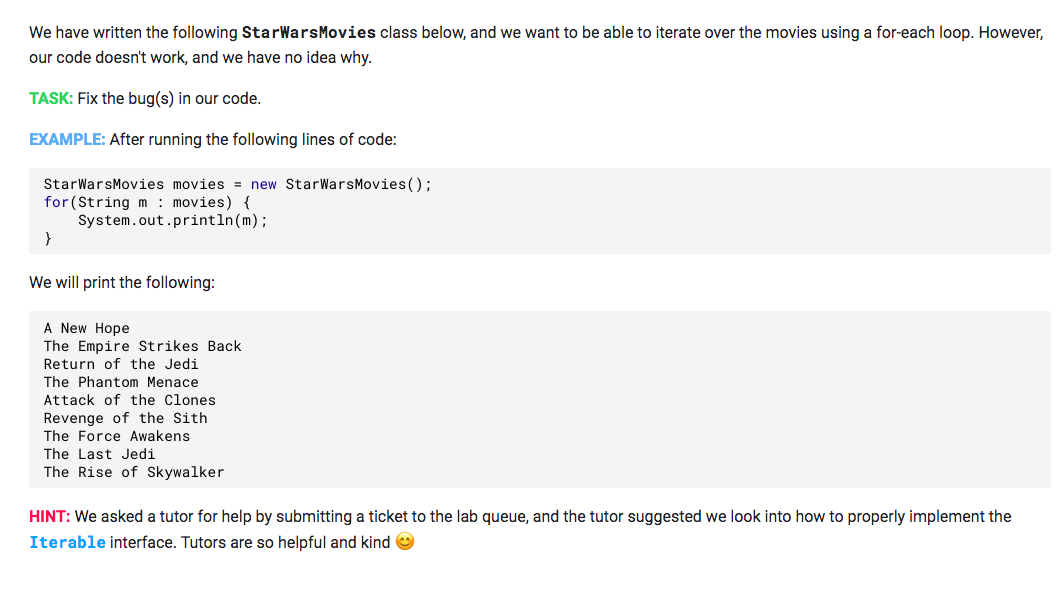
Task: Click the 'A New Hope' output line
Action: click(x=87, y=328)
